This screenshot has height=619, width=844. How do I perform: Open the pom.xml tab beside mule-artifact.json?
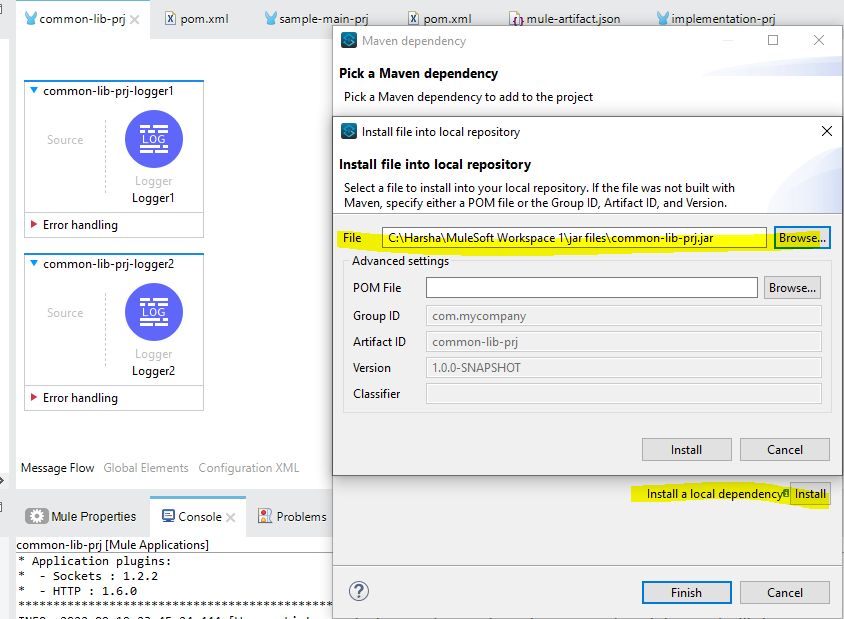tap(440, 19)
